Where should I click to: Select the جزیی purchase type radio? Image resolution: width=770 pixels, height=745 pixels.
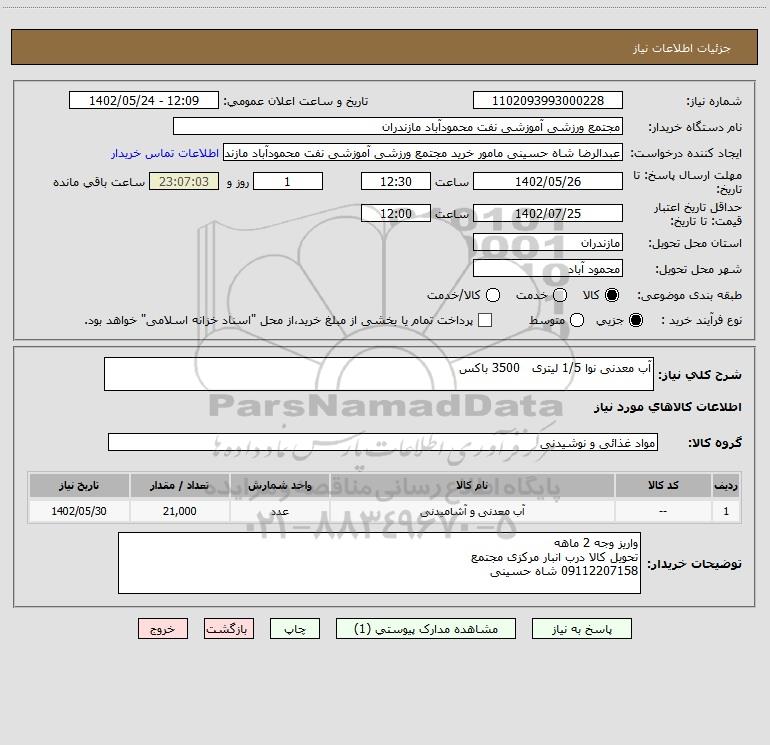[x=636, y=320]
